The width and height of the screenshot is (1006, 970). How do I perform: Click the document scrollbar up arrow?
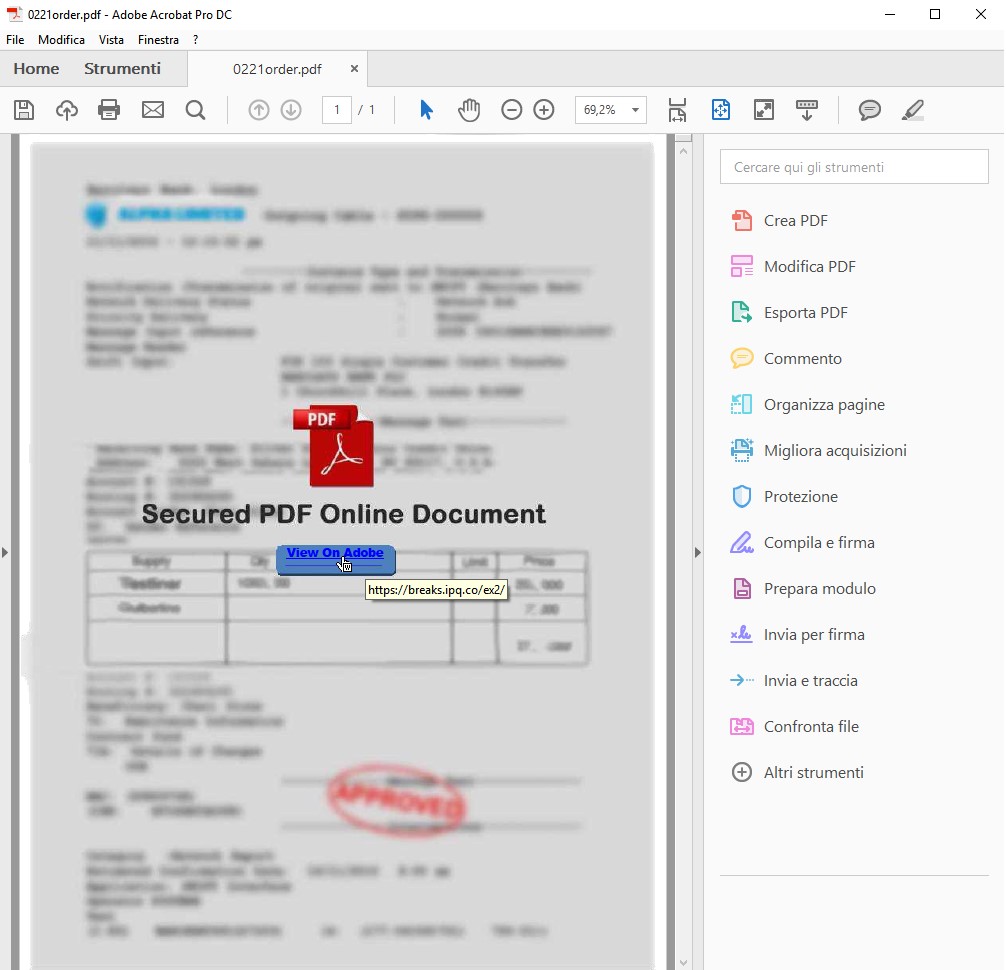point(683,151)
